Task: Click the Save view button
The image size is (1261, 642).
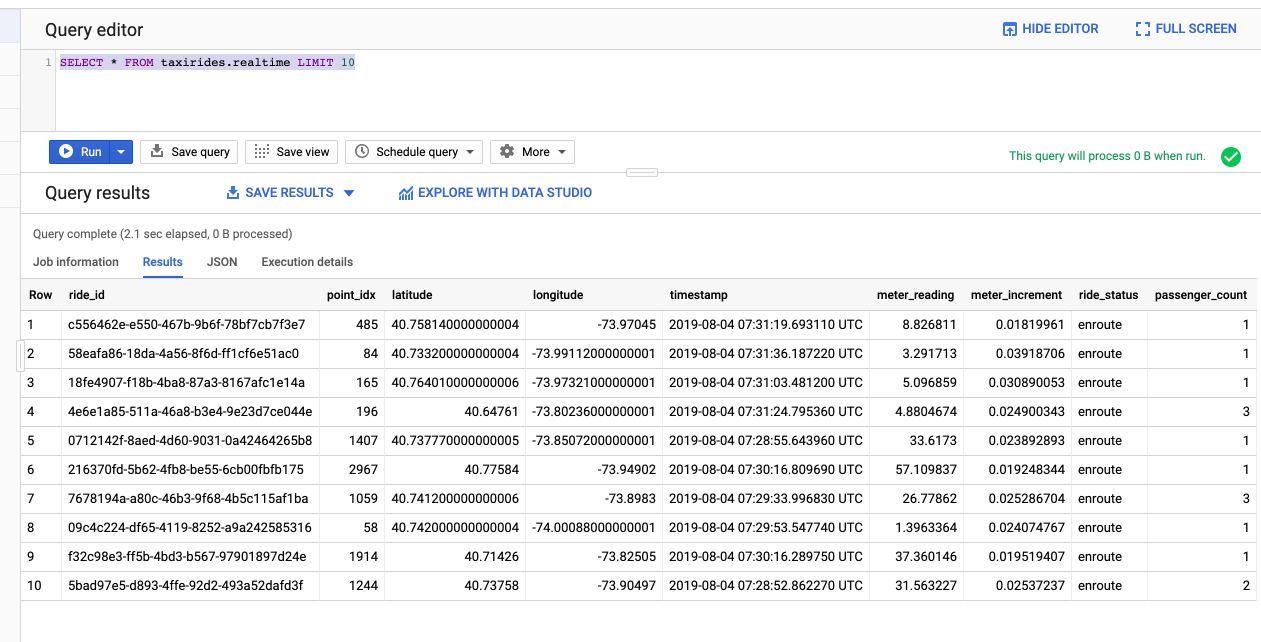Action: click(291, 152)
